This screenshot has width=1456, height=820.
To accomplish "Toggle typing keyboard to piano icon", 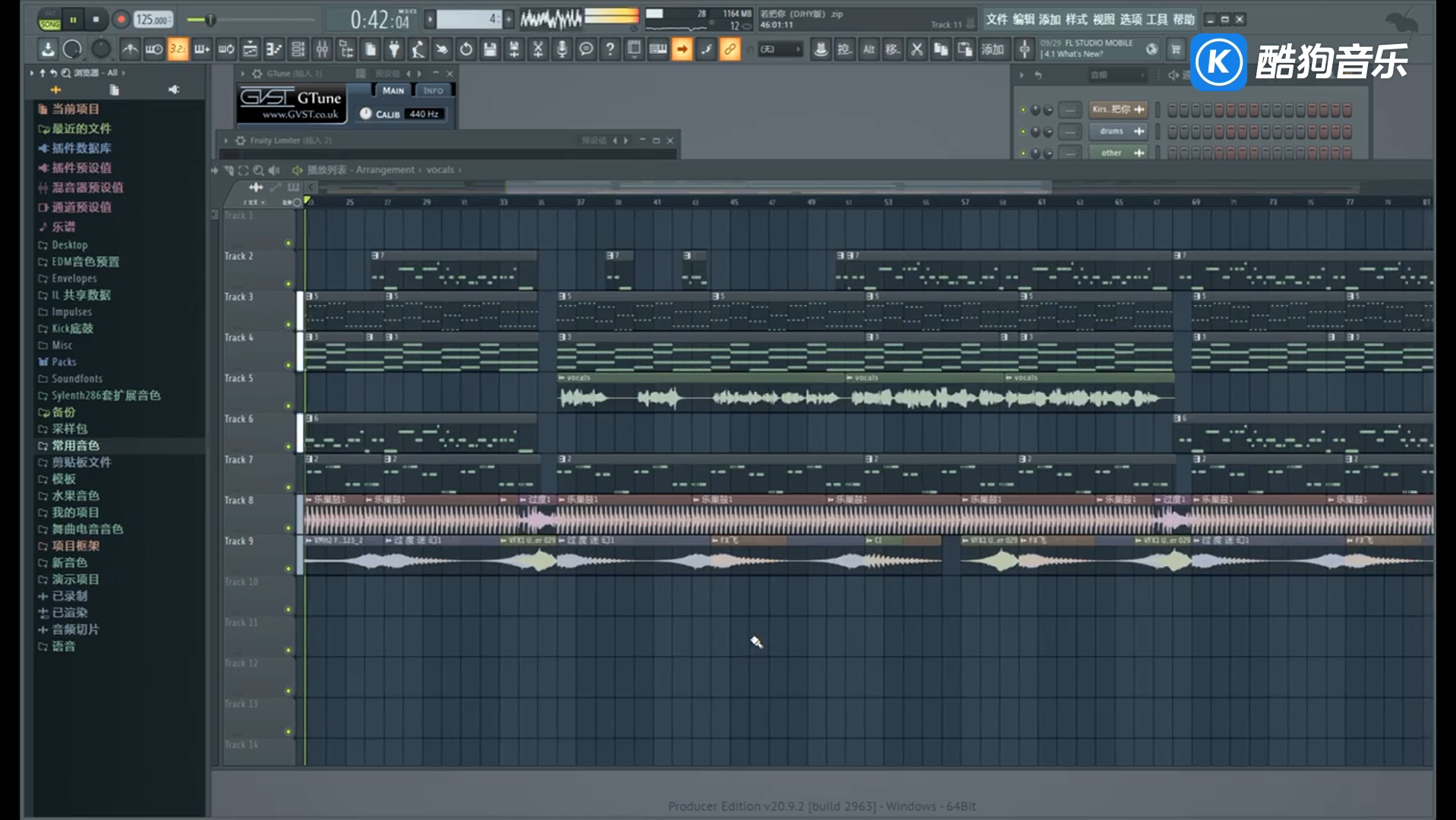I will pyautogui.click(x=658, y=49).
